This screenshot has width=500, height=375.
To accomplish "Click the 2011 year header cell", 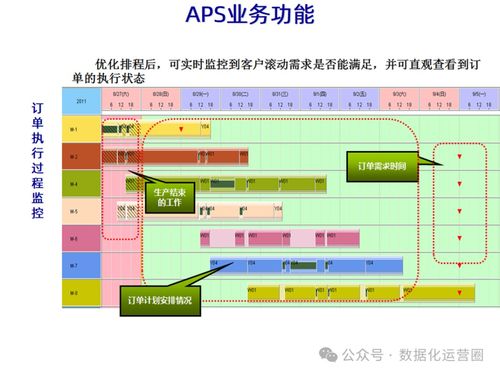I will pos(81,101).
